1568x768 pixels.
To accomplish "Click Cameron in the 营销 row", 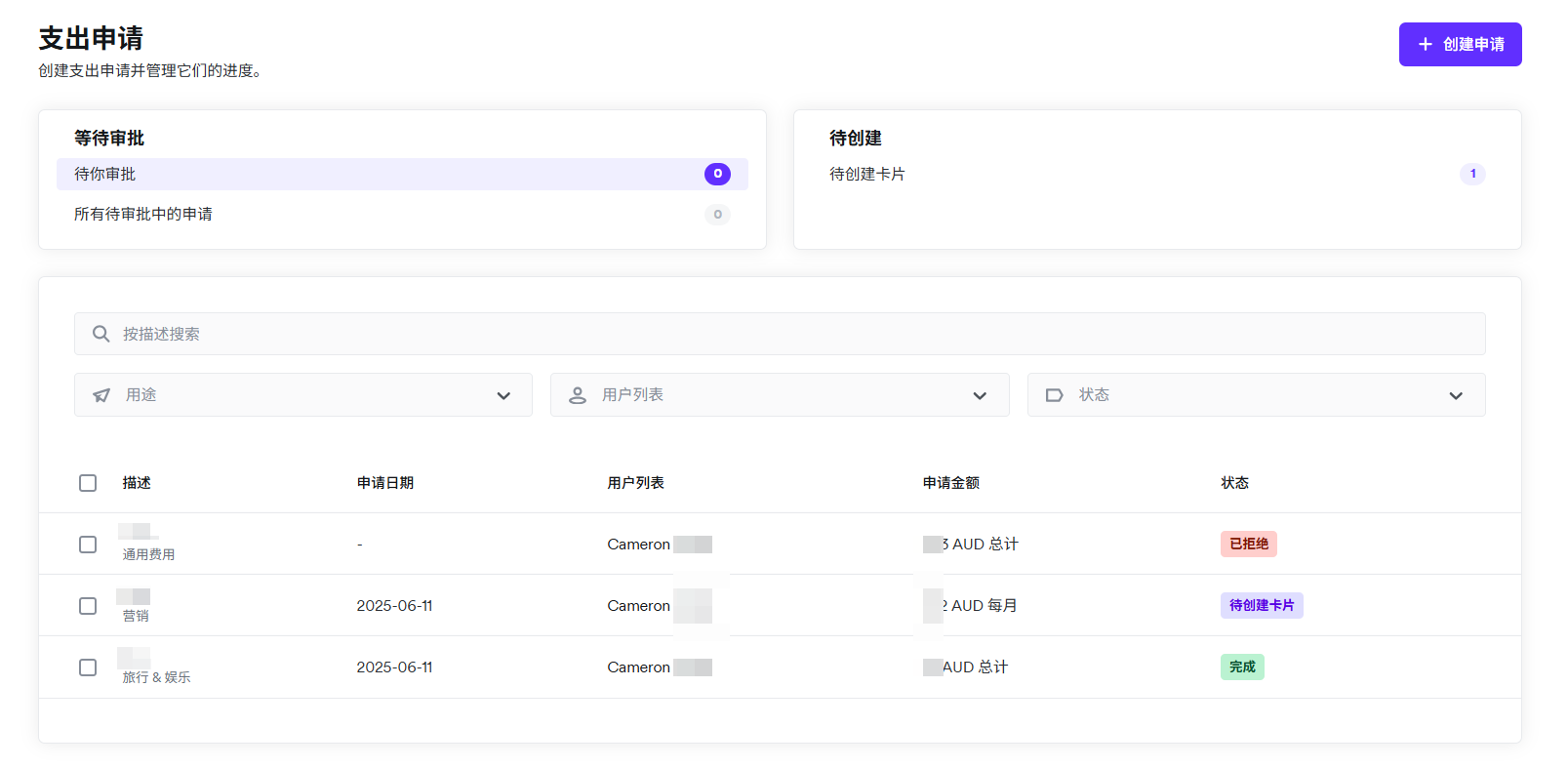I will pos(638,606).
